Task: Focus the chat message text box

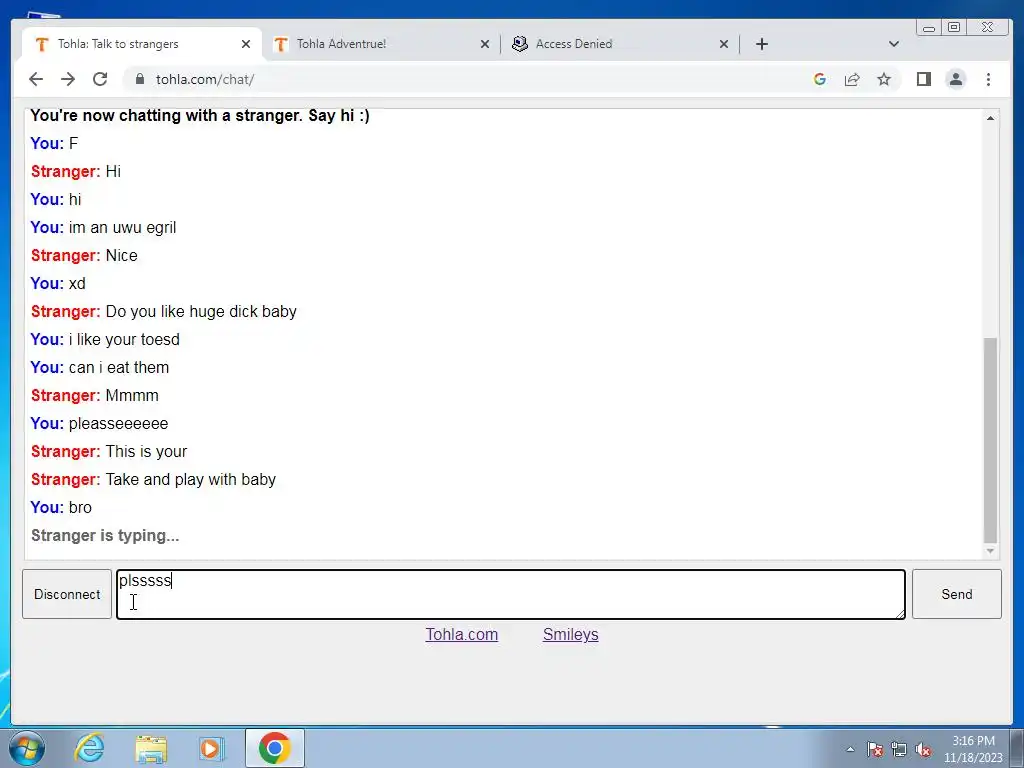Action: point(511,594)
